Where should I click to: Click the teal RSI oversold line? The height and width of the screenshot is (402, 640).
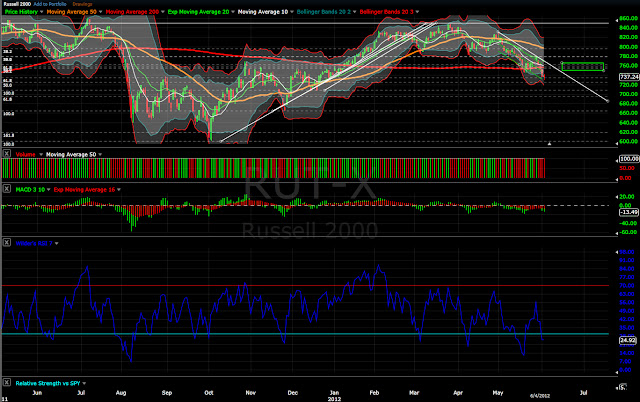point(305,334)
